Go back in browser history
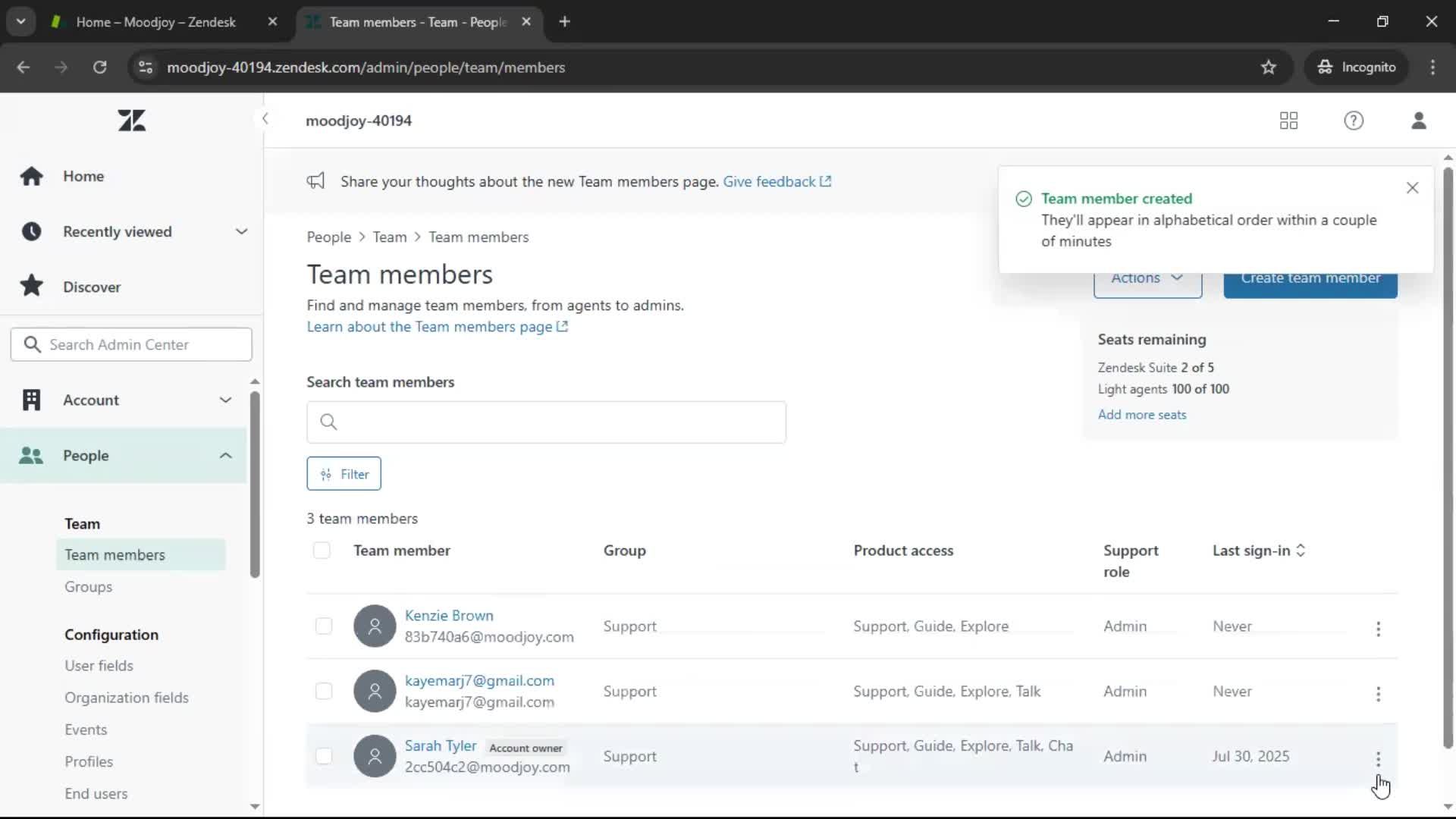This screenshot has height=819, width=1456. pyautogui.click(x=24, y=67)
